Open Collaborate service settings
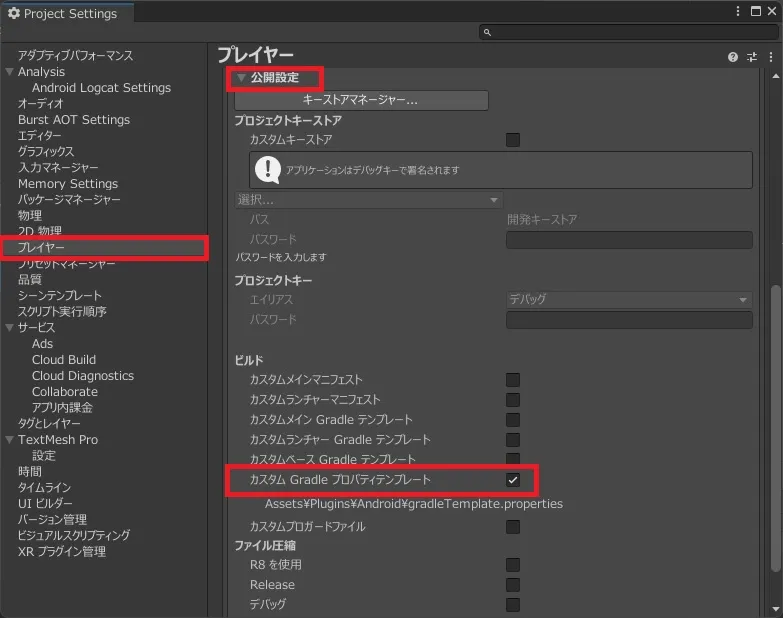783x618 pixels. tap(65, 392)
